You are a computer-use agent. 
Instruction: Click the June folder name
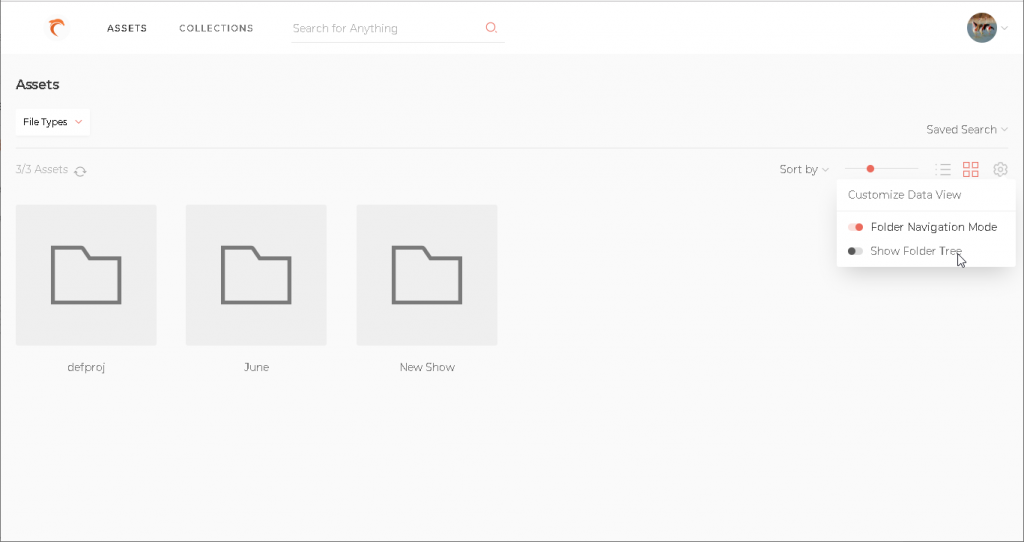click(x=256, y=367)
